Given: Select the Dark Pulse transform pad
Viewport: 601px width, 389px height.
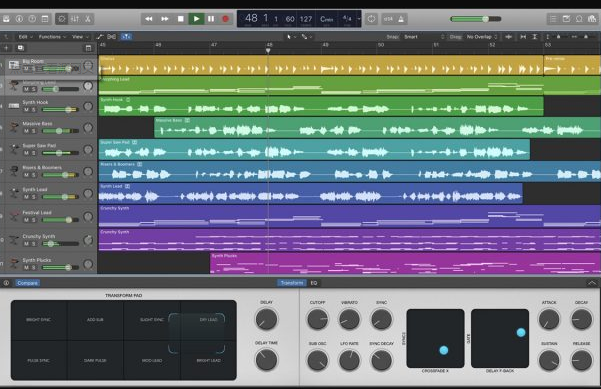Looking at the screenshot, I should point(95,361).
